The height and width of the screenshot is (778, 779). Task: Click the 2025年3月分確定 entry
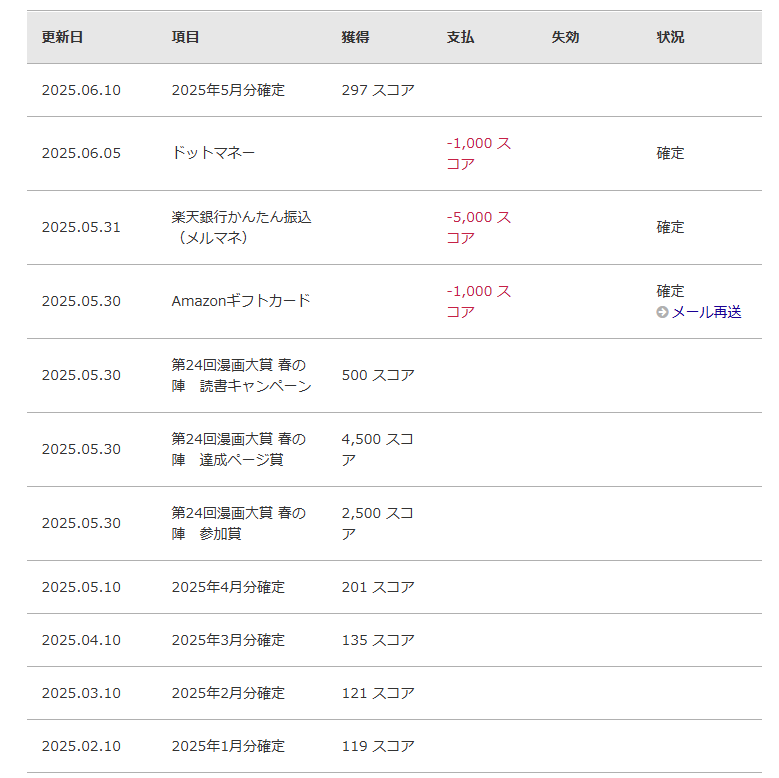(228, 640)
